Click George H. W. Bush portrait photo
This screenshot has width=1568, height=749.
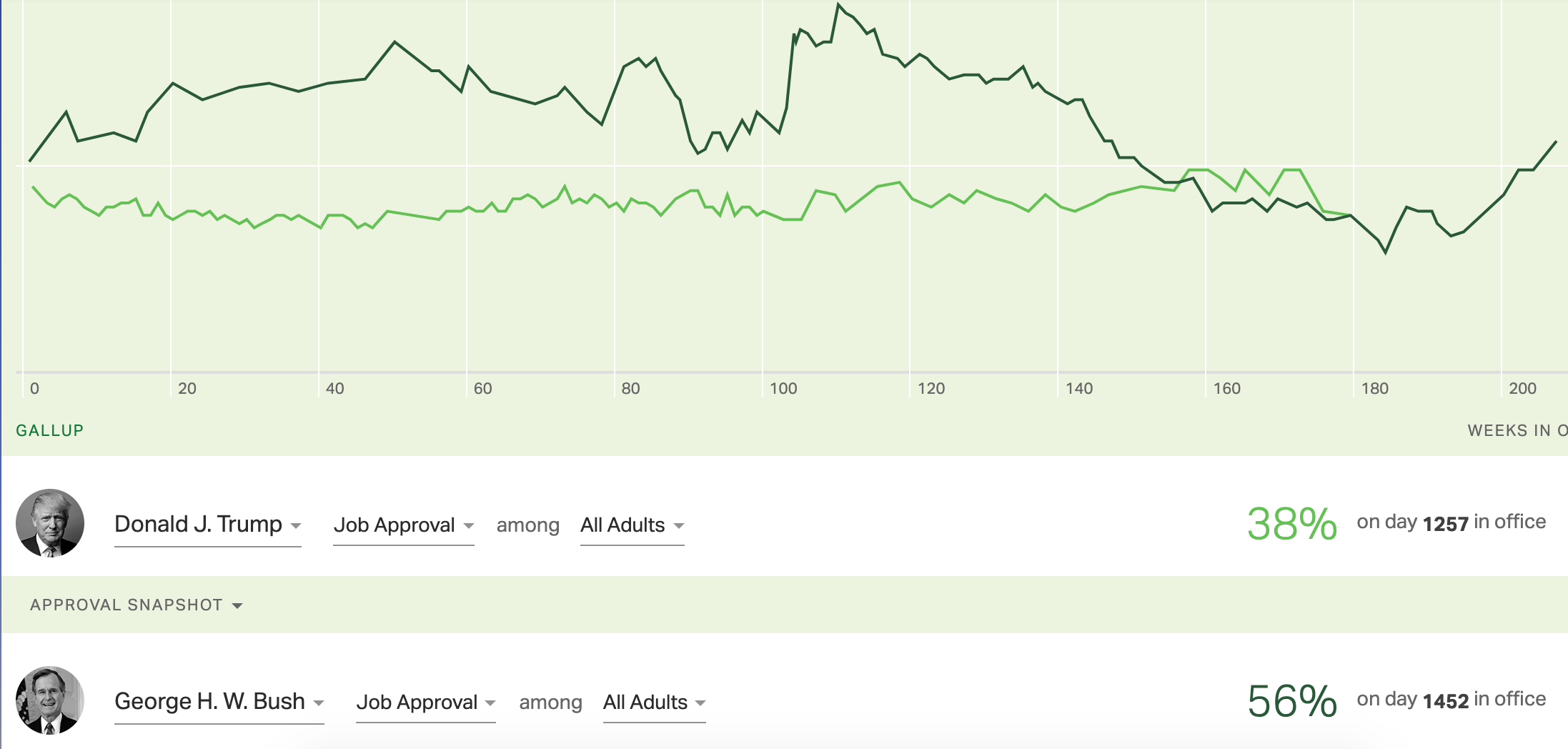(x=50, y=700)
